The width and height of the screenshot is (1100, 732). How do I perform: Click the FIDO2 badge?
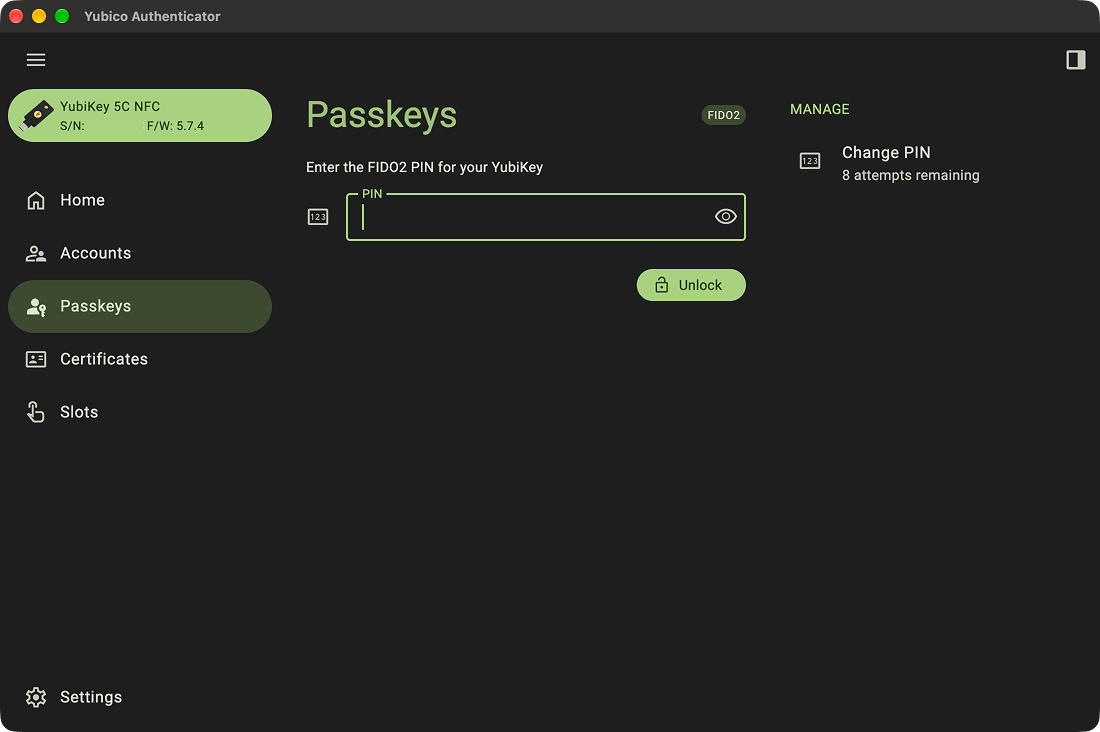(723, 115)
